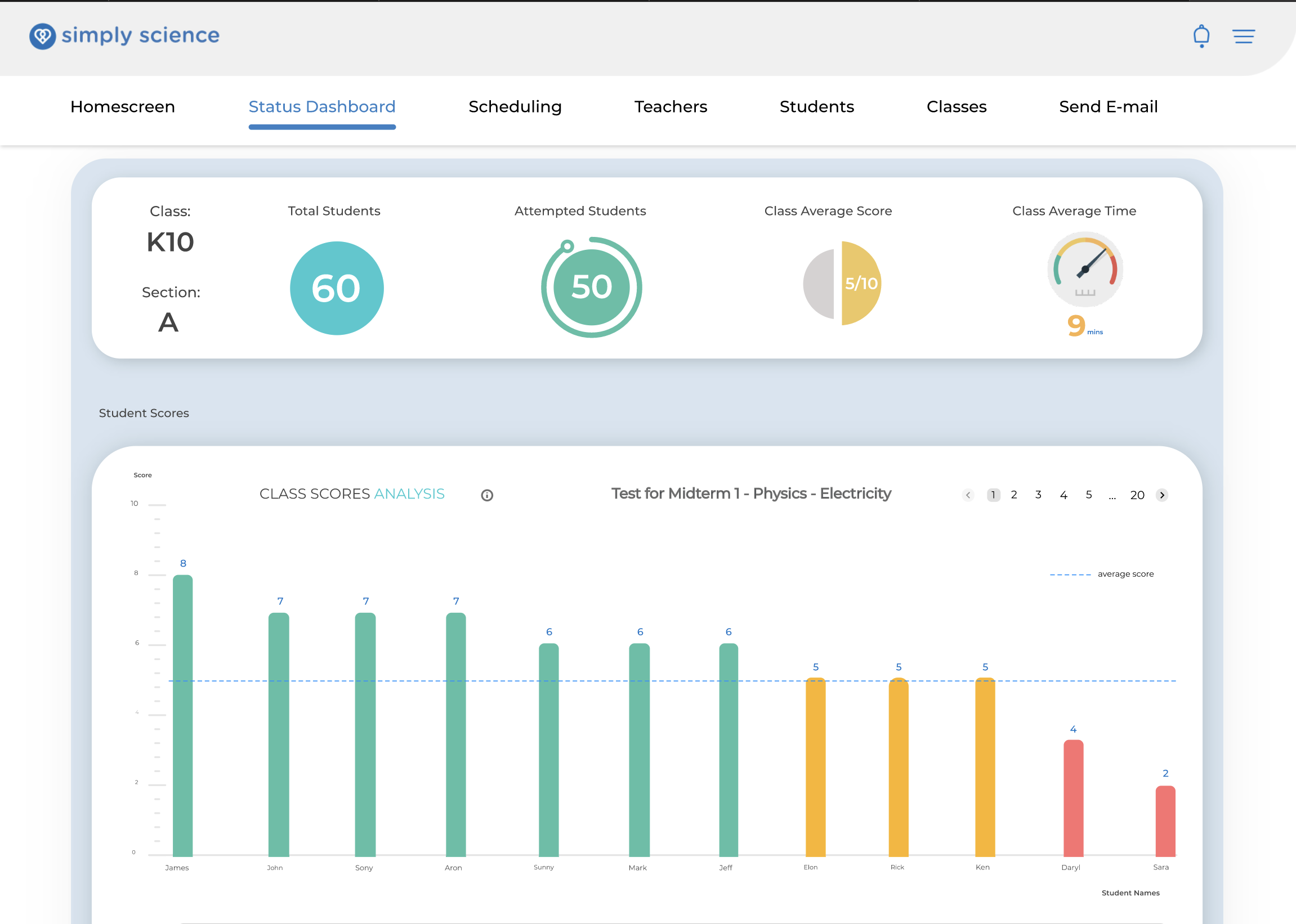The width and height of the screenshot is (1296, 924).
Task: Open the Classes tab
Action: point(956,107)
